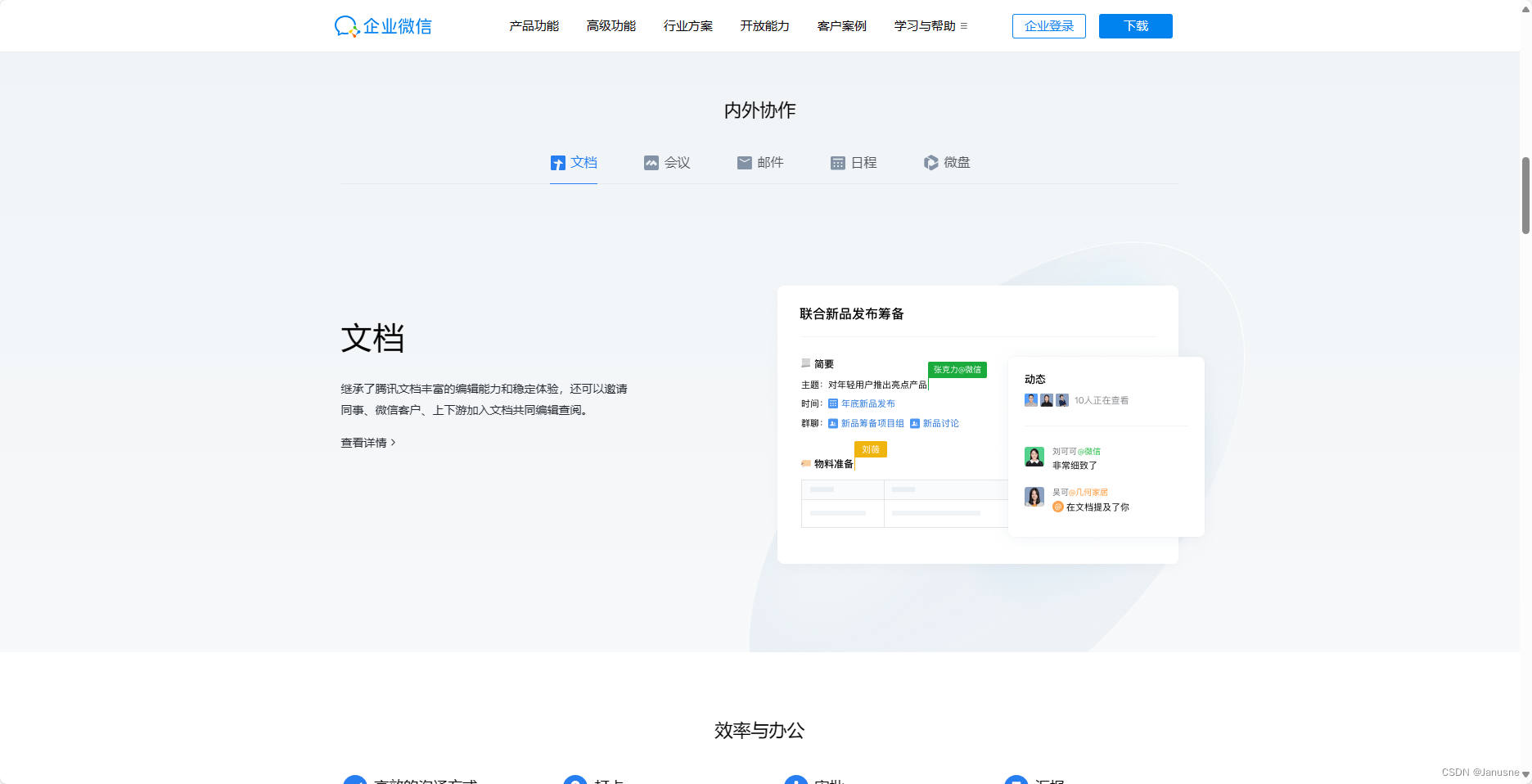Open the 新品筹备项目组 group link
This screenshot has height=784, width=1532.
coord(872,423)
